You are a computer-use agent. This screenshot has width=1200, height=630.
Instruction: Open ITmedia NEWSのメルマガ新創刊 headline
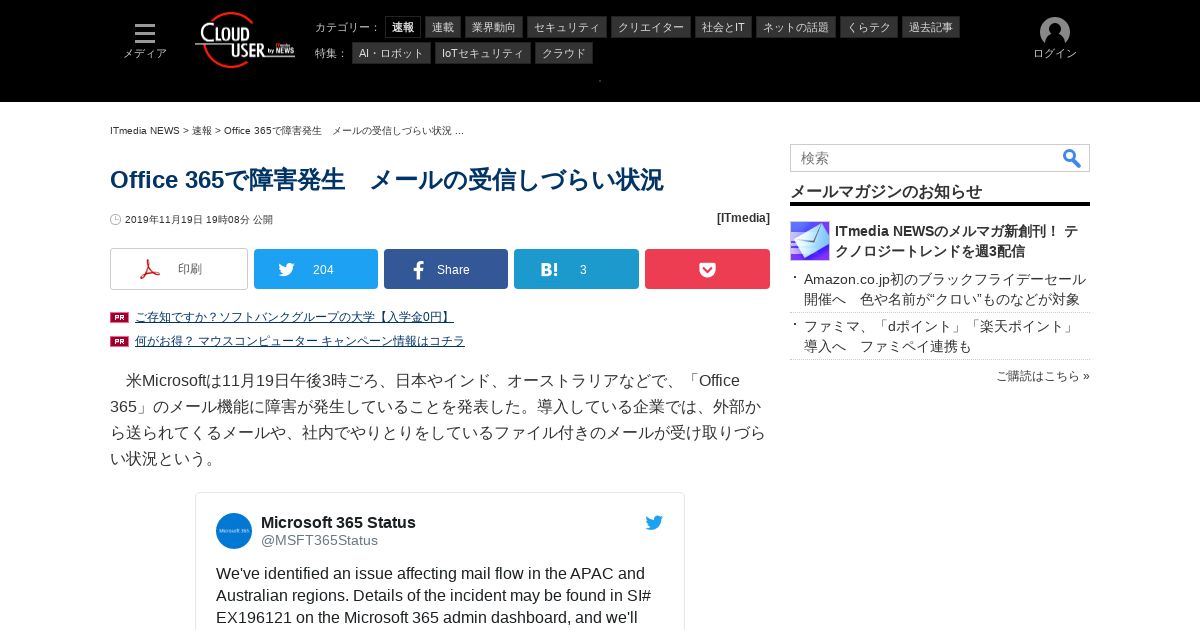click(x=956, y=241)
